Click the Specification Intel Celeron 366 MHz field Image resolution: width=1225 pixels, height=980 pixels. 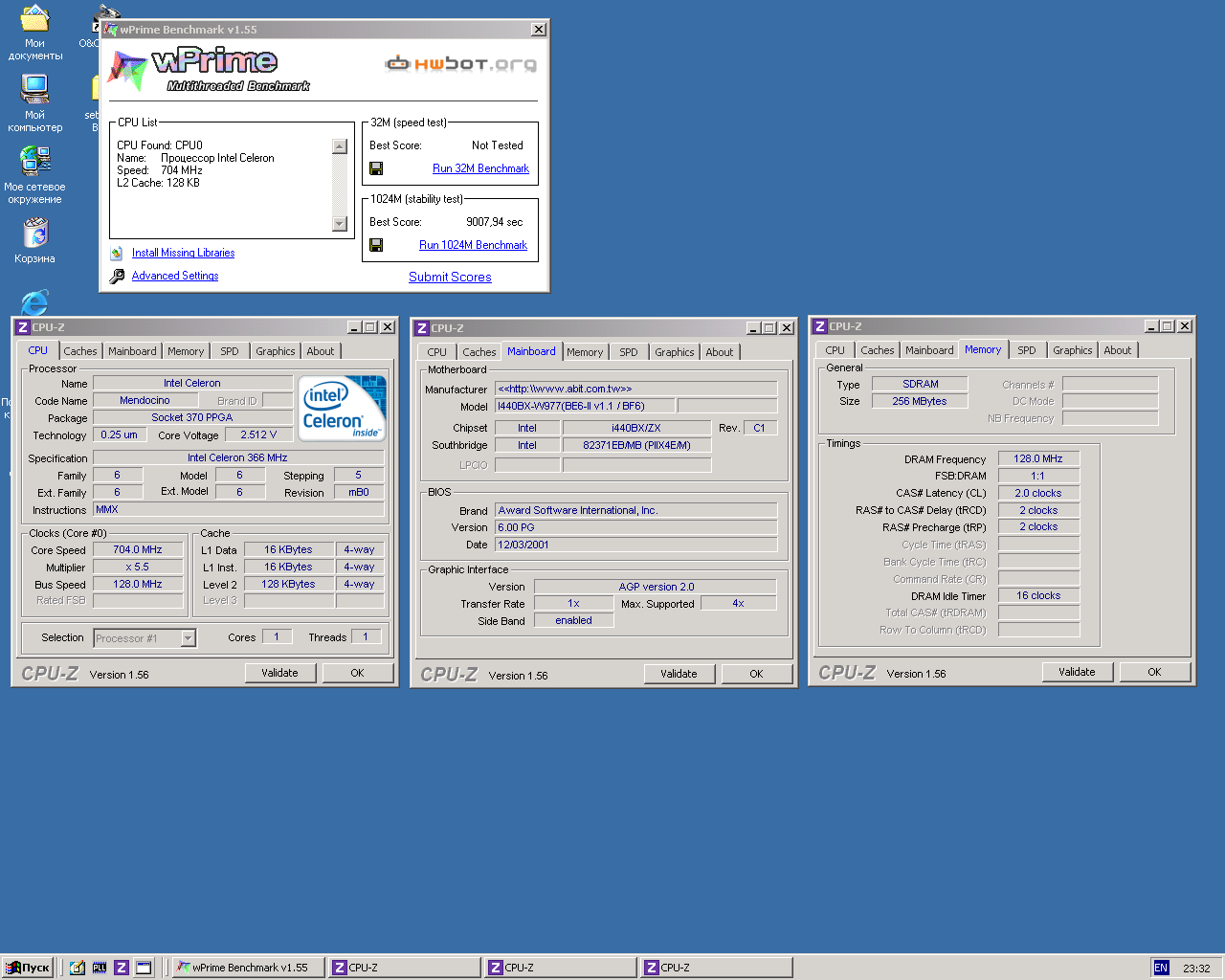click(x=238, y=457)
